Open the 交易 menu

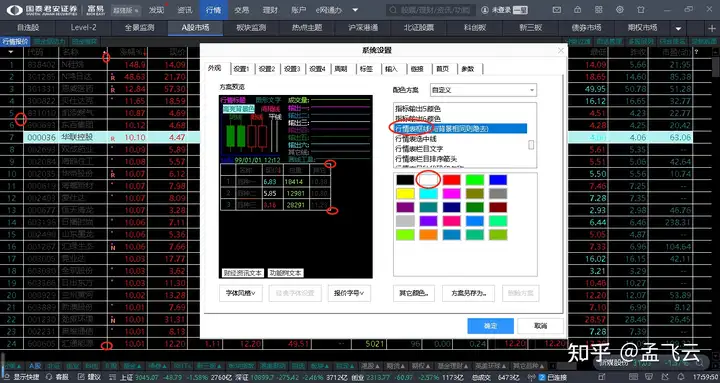242,10
